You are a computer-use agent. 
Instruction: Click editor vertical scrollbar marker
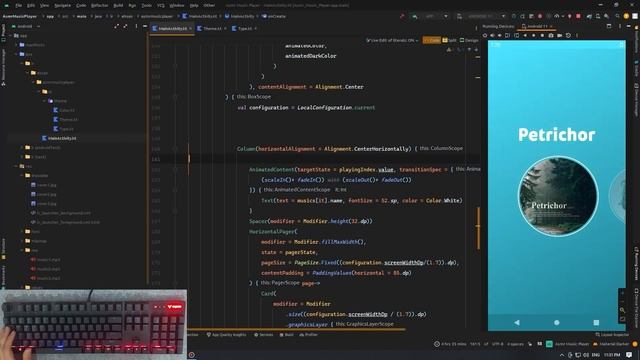(478, 229)
